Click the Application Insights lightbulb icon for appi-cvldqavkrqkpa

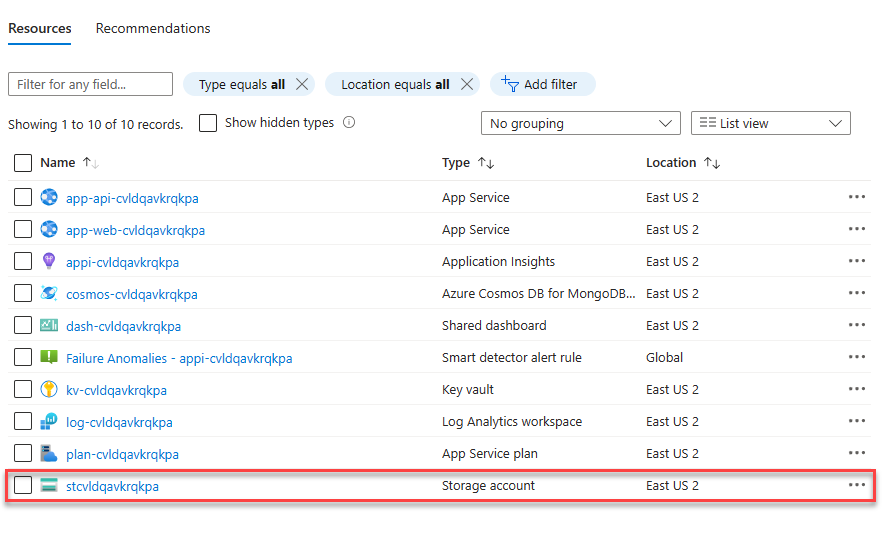(x=49, y=261)
